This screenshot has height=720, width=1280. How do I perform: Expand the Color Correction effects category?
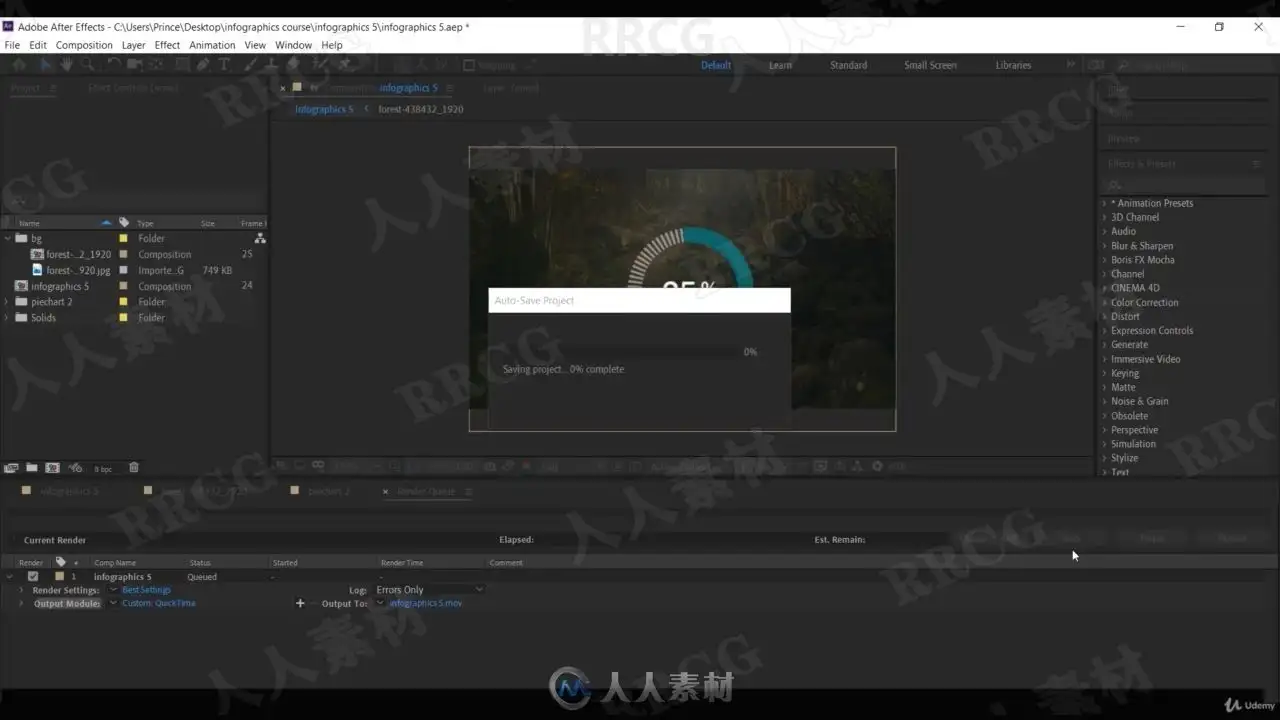pyautogui.click(x=1104, y=303)
